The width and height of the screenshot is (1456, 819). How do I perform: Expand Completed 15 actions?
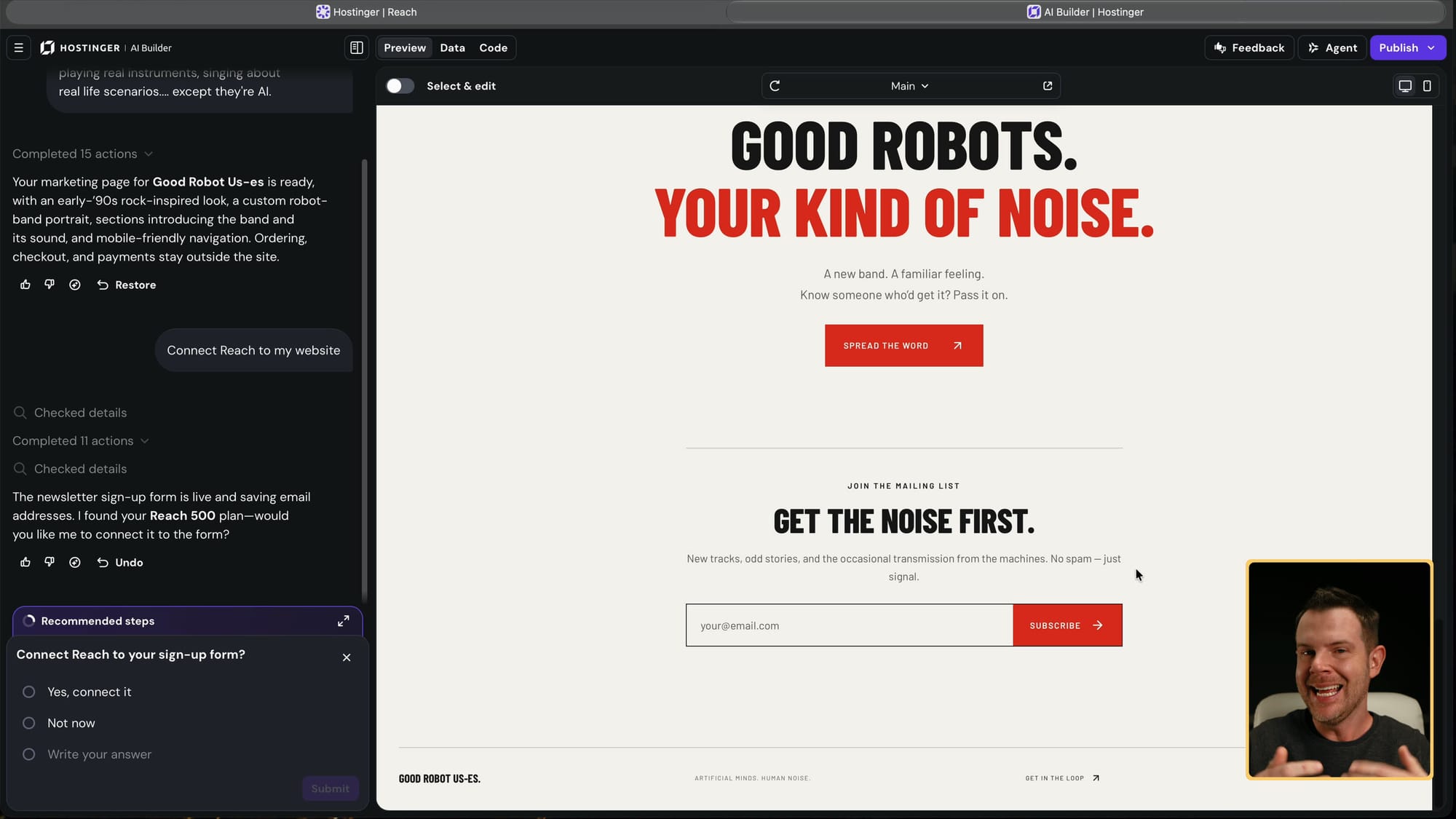(x=82, y=154)
